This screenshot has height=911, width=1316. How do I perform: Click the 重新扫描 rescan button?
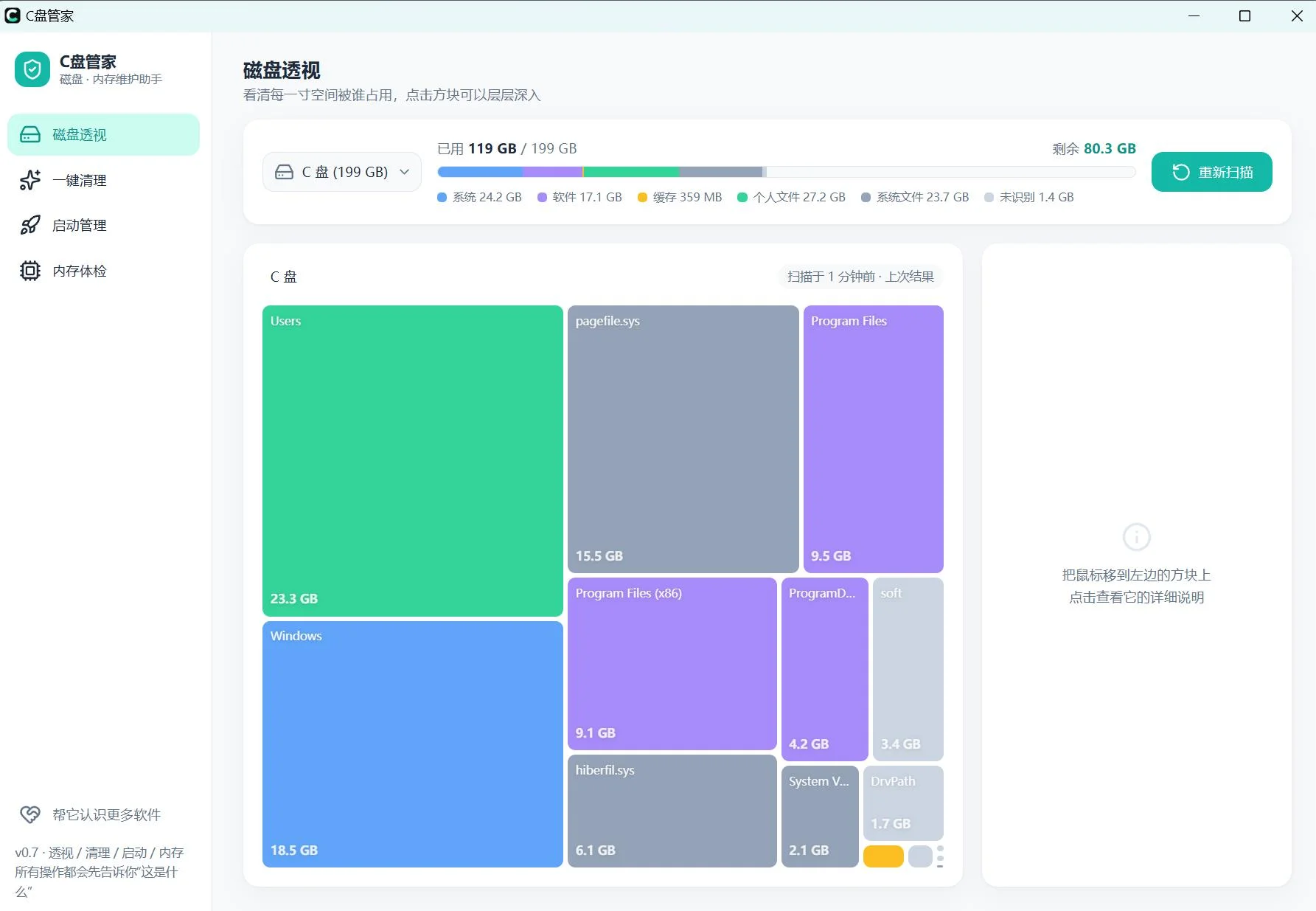tap(1211, 172)
